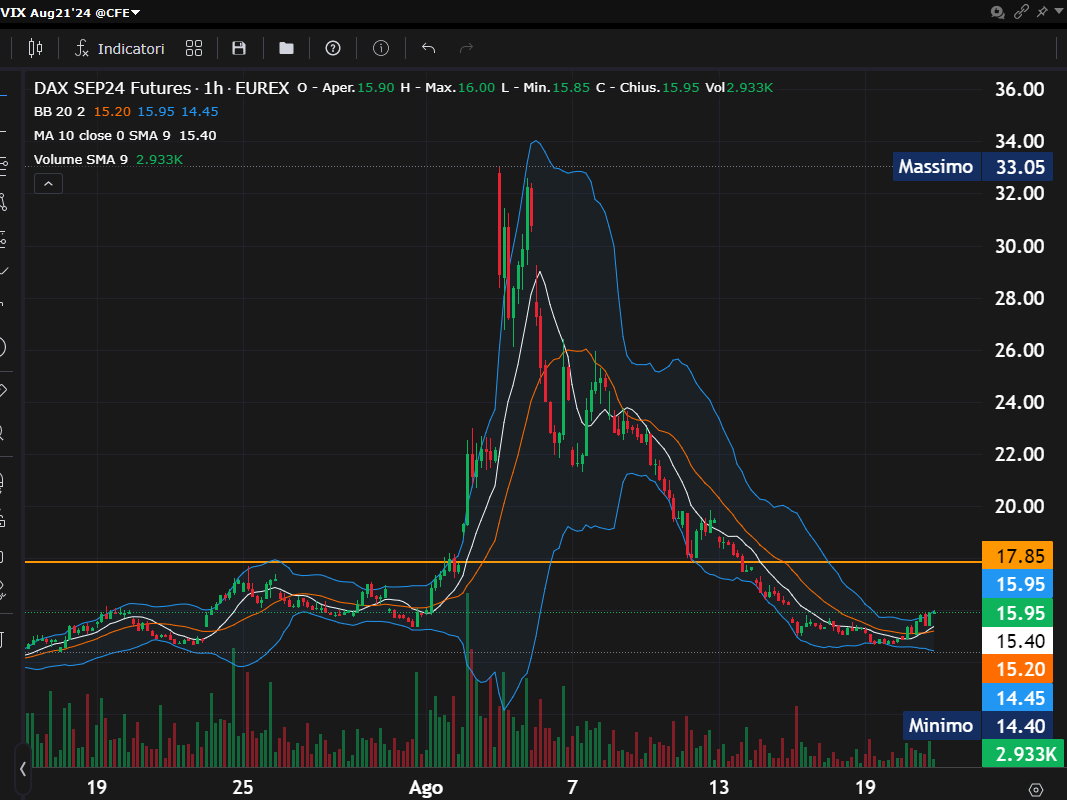Collapse the indicator legend with chevron
The image size is (1067, 800).
48,183
